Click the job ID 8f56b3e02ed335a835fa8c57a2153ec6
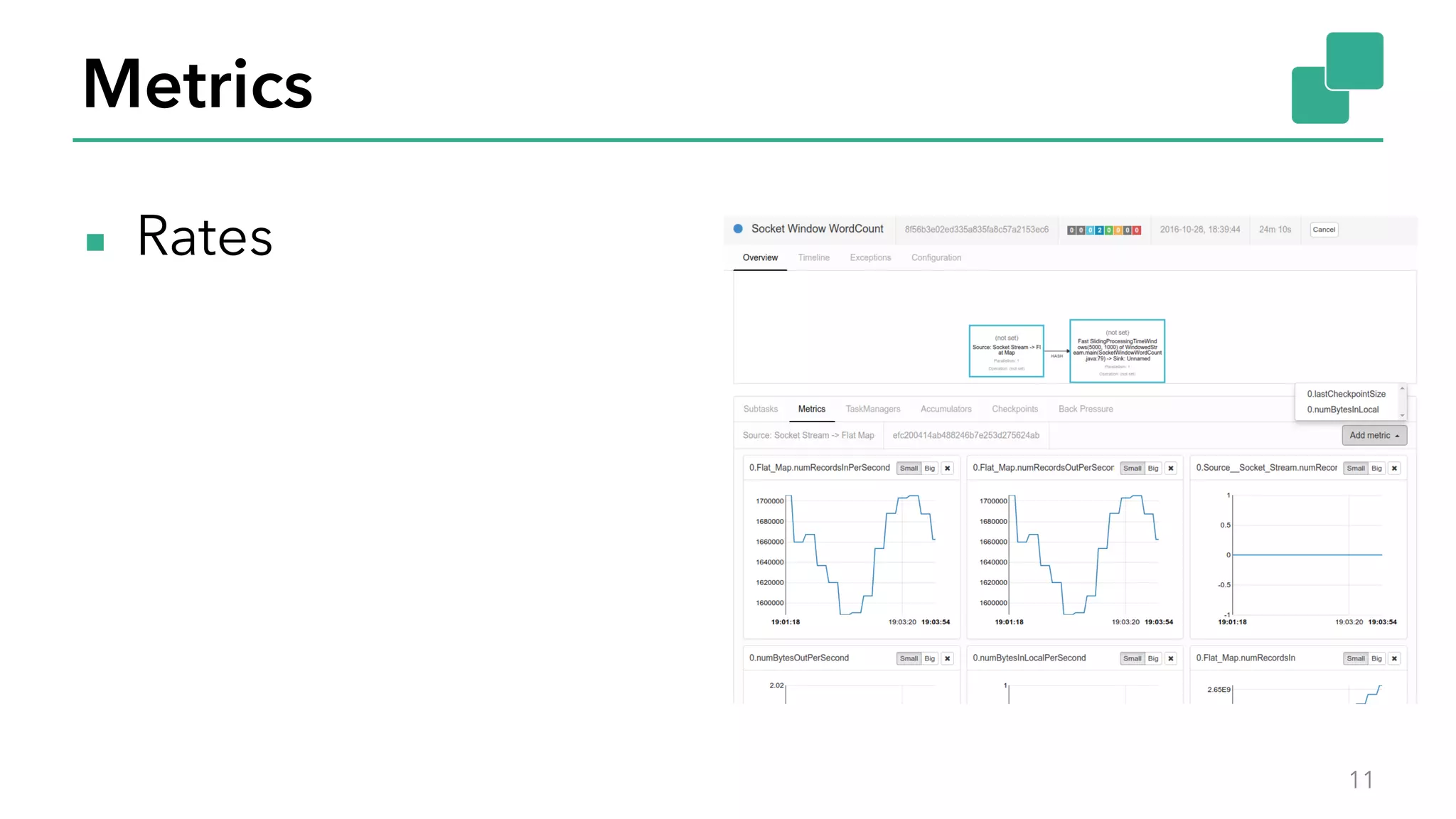The width and height of the screenshot is (1456, 819). tap(976, 230)
